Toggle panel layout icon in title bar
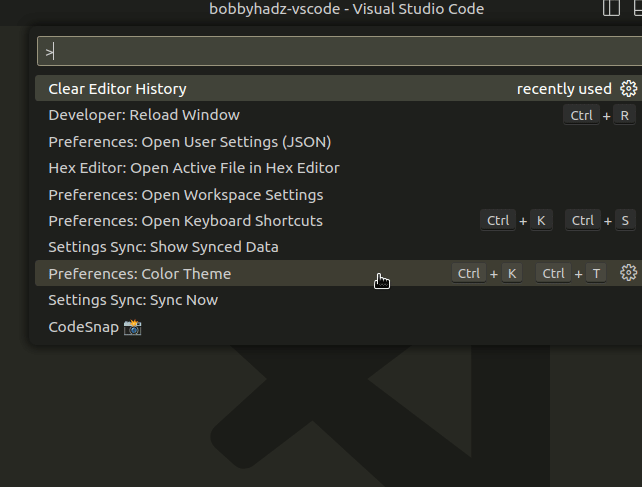 (x=638, y=8)
